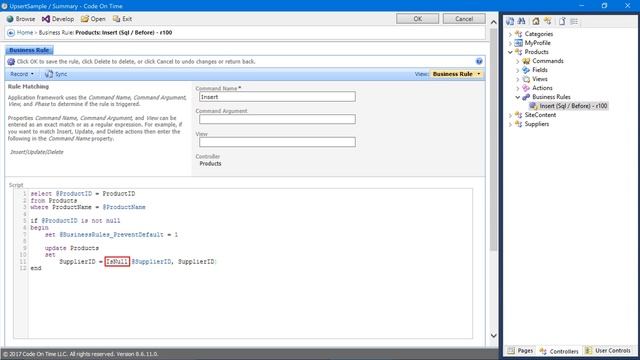Click the Open folder toolbar button

(93, 19)
